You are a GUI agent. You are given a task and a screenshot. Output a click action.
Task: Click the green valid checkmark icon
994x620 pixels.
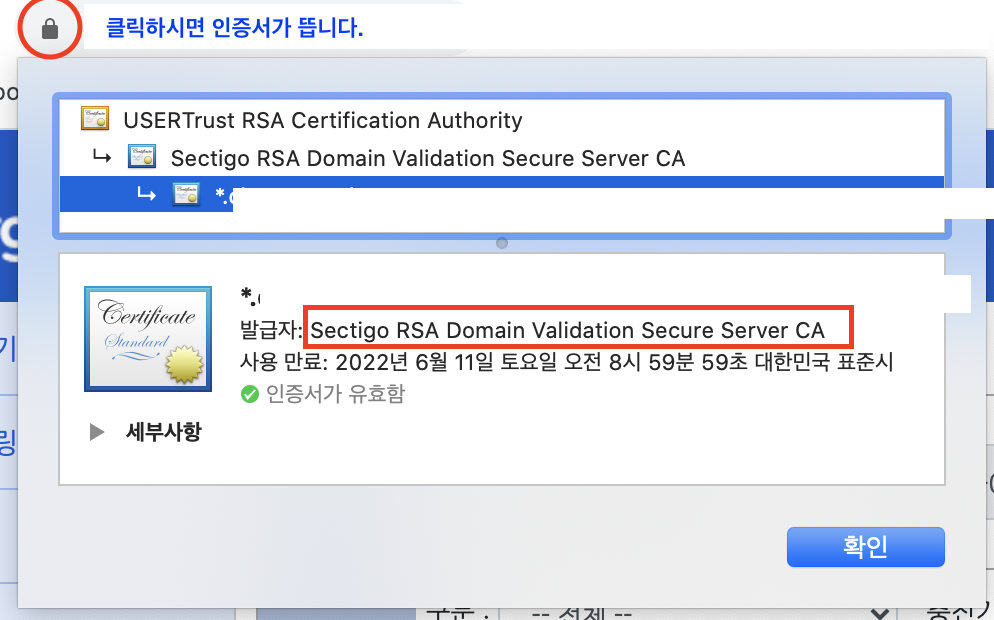250,394
